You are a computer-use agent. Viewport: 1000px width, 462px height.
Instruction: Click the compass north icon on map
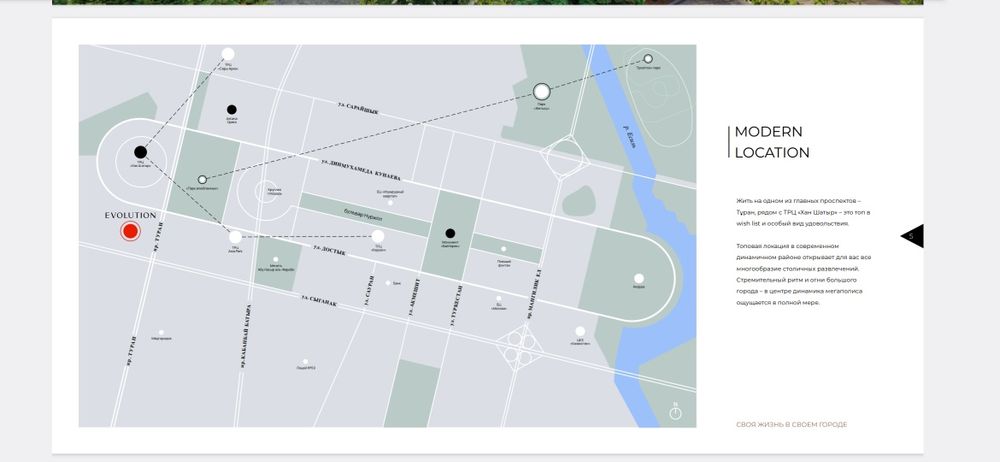675,412
